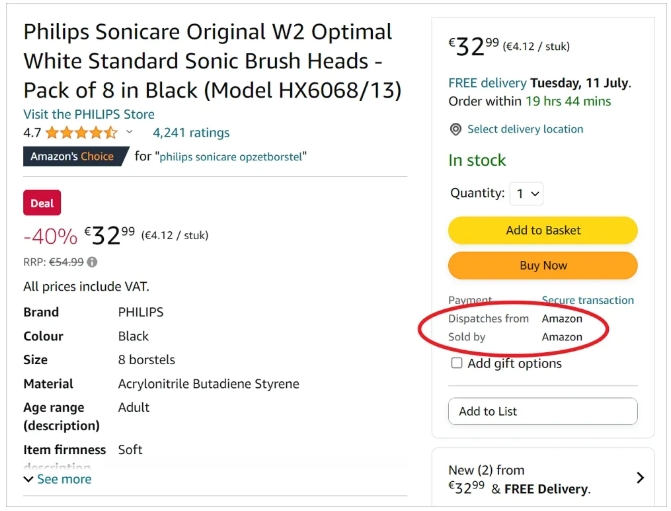Click the Add to List button
This screenshot has height=511, width=671.
click(542, 411)
